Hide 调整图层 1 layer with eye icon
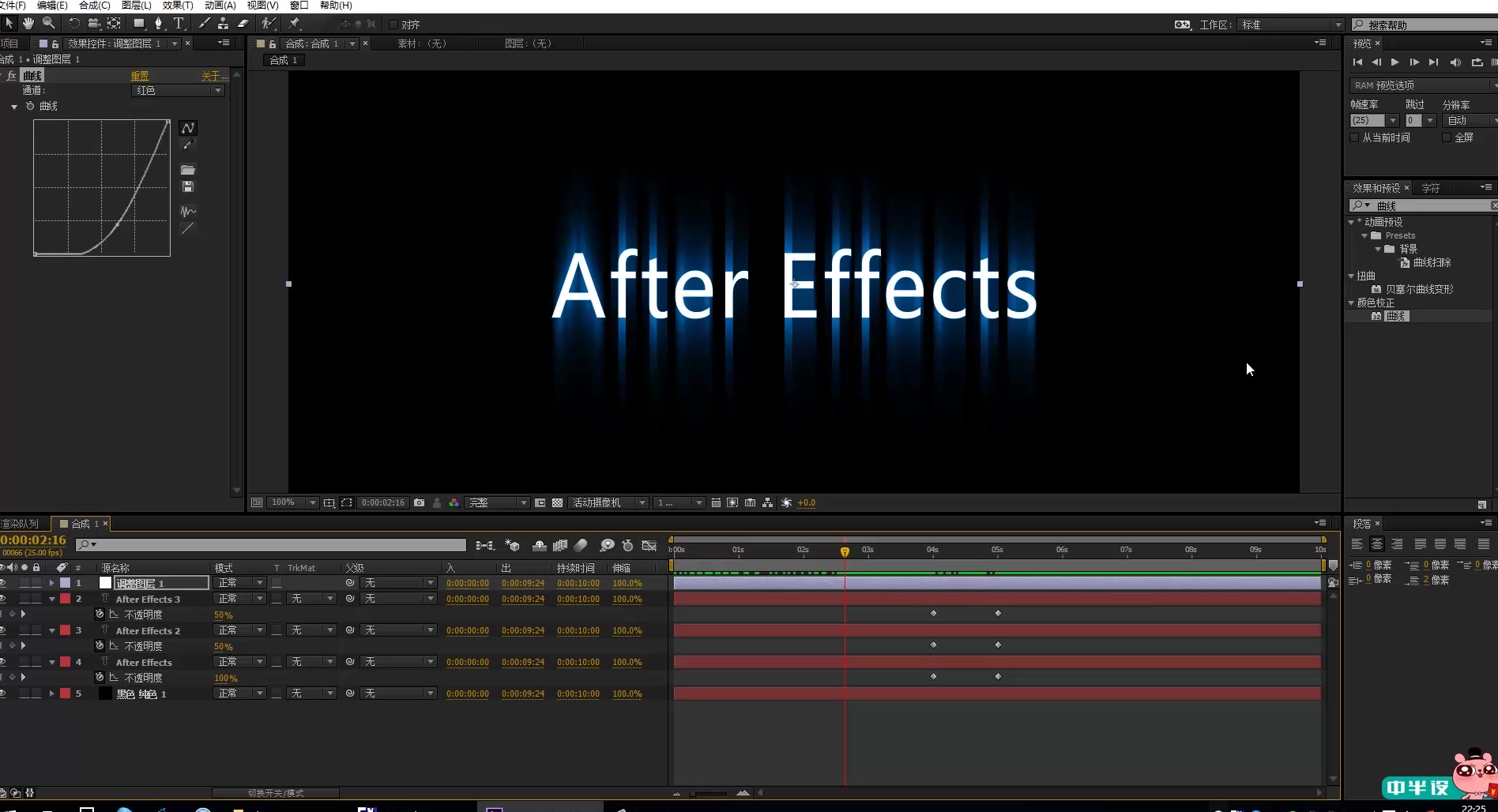This screenshot has width=1498, height=812. [x=2, y=583]
